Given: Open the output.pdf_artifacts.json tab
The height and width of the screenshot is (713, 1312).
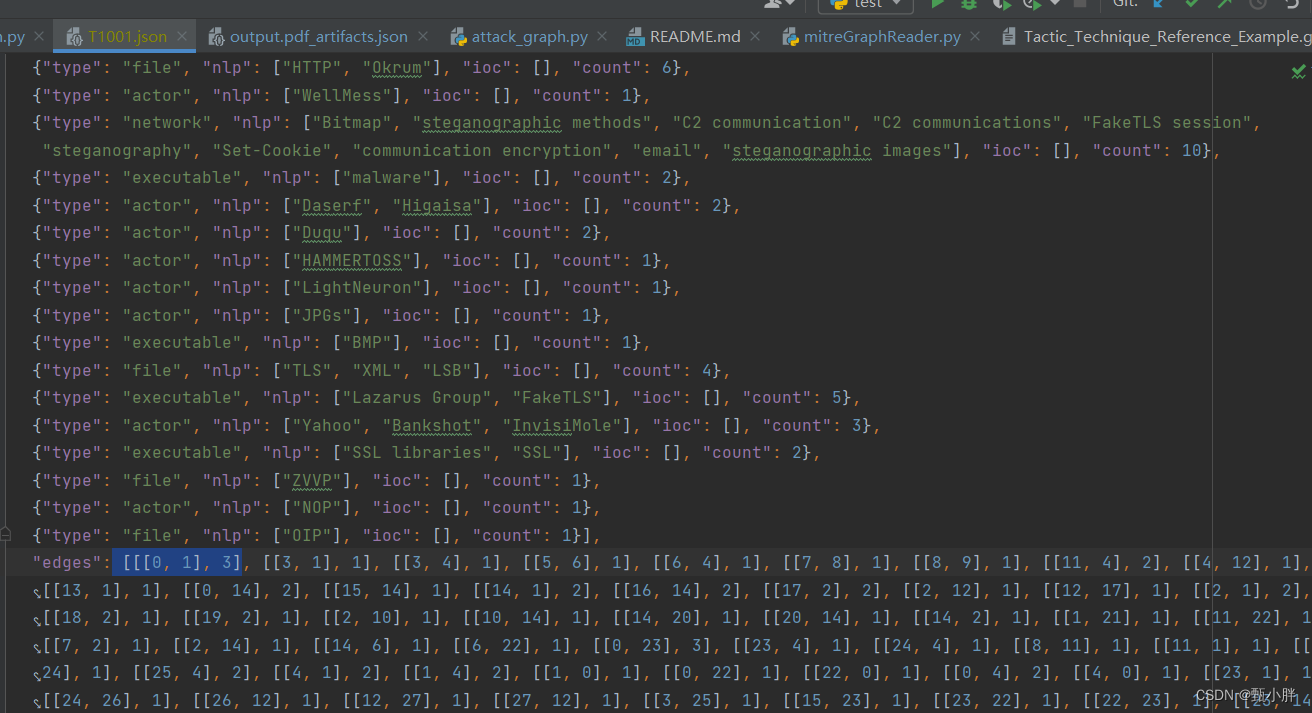Looking at the screenshot, I should click(x=318, y=37).
